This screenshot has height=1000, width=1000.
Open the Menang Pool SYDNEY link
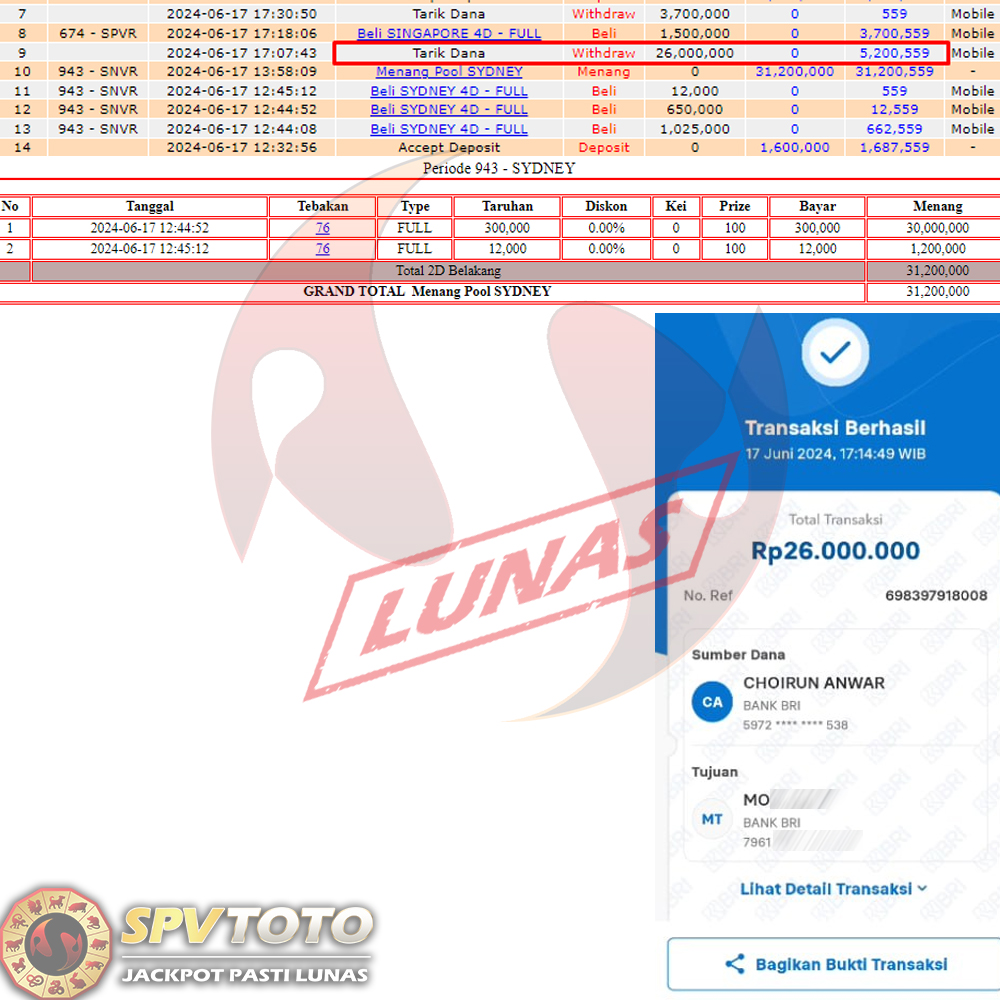point(449,72)
